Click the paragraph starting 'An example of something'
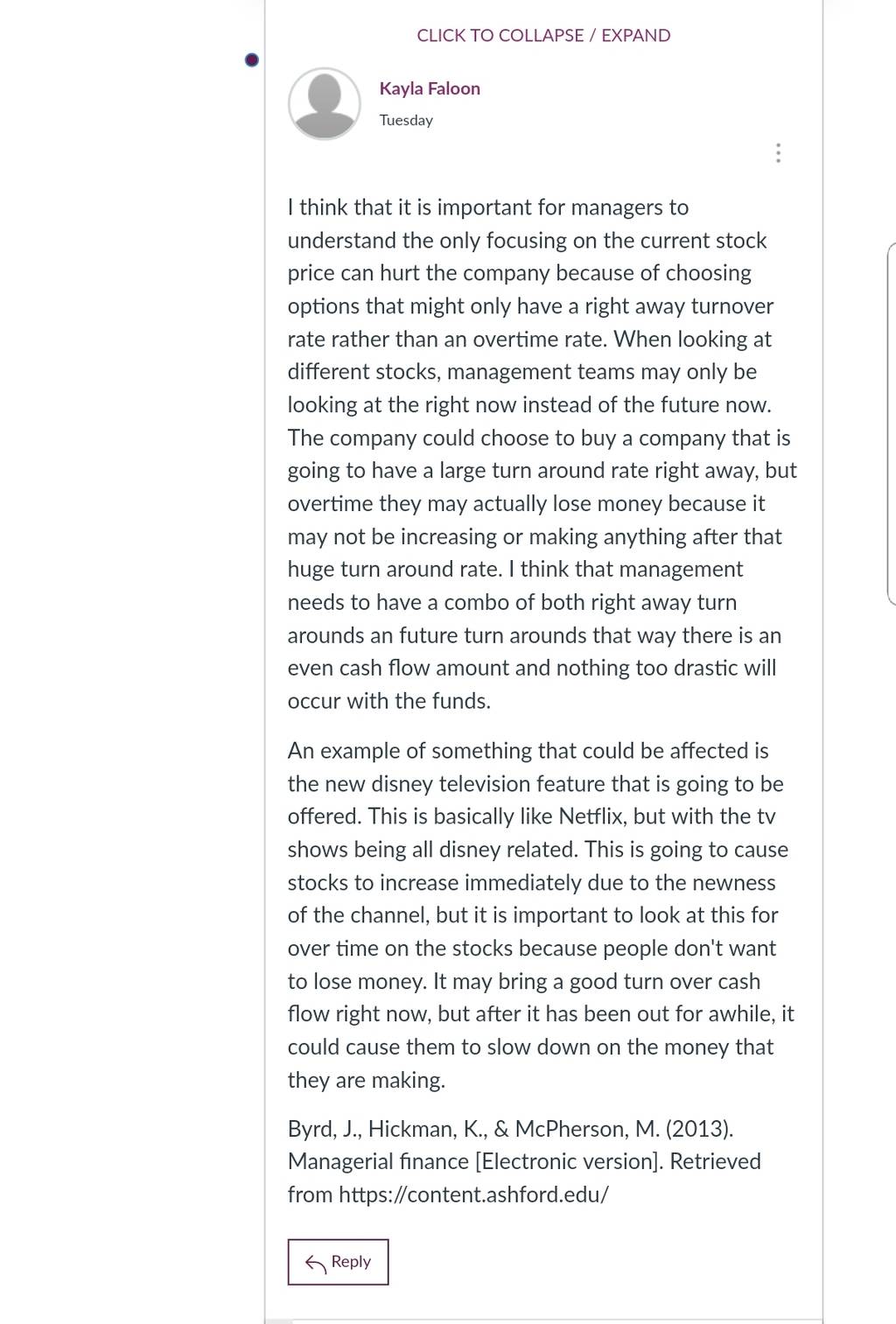The width and height of the screenshot is (896, 1324). 541,915
